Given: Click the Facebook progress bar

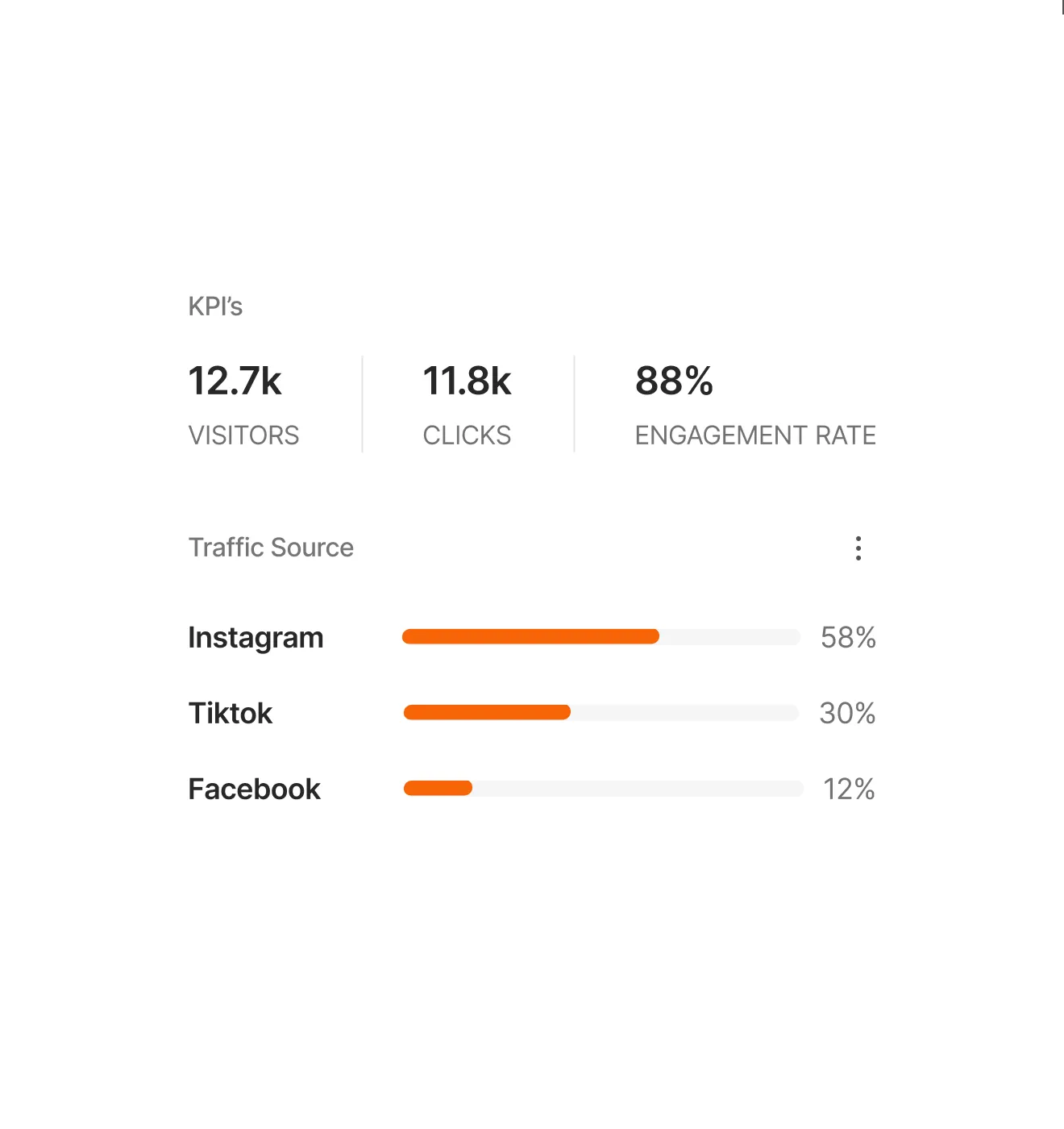Looking at the screenshot, I should pyautogui.click(x=604, y=788).
